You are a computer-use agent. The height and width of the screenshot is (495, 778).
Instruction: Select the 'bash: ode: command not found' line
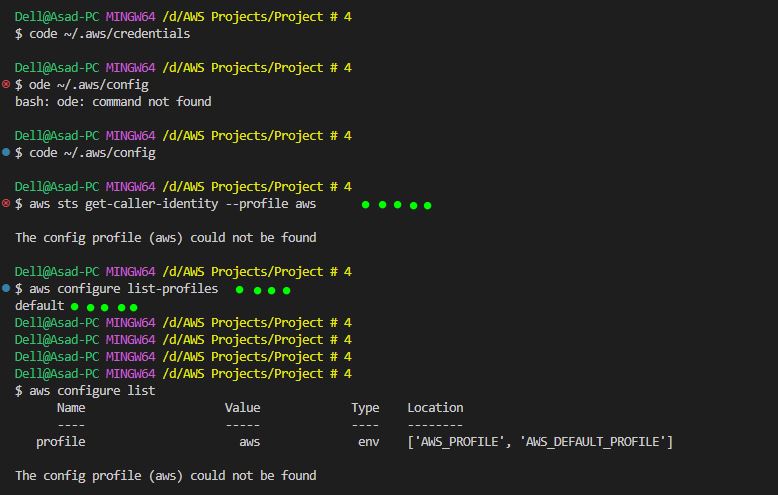tap(113, 102)
